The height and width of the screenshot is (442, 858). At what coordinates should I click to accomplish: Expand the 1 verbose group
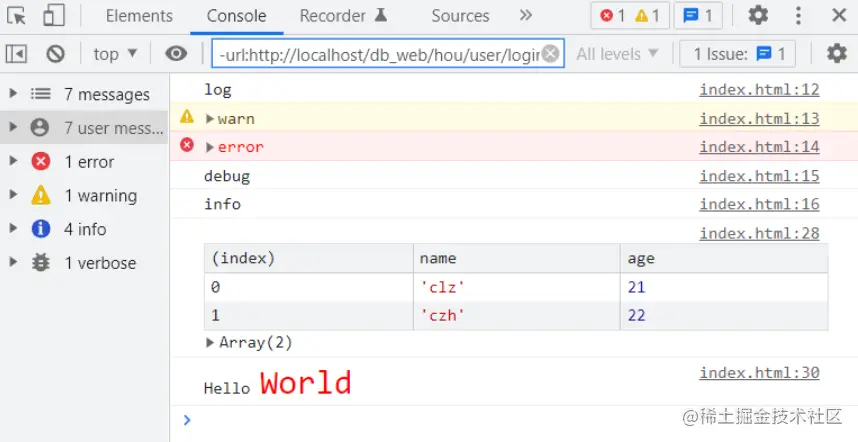[x=13, y=263]
